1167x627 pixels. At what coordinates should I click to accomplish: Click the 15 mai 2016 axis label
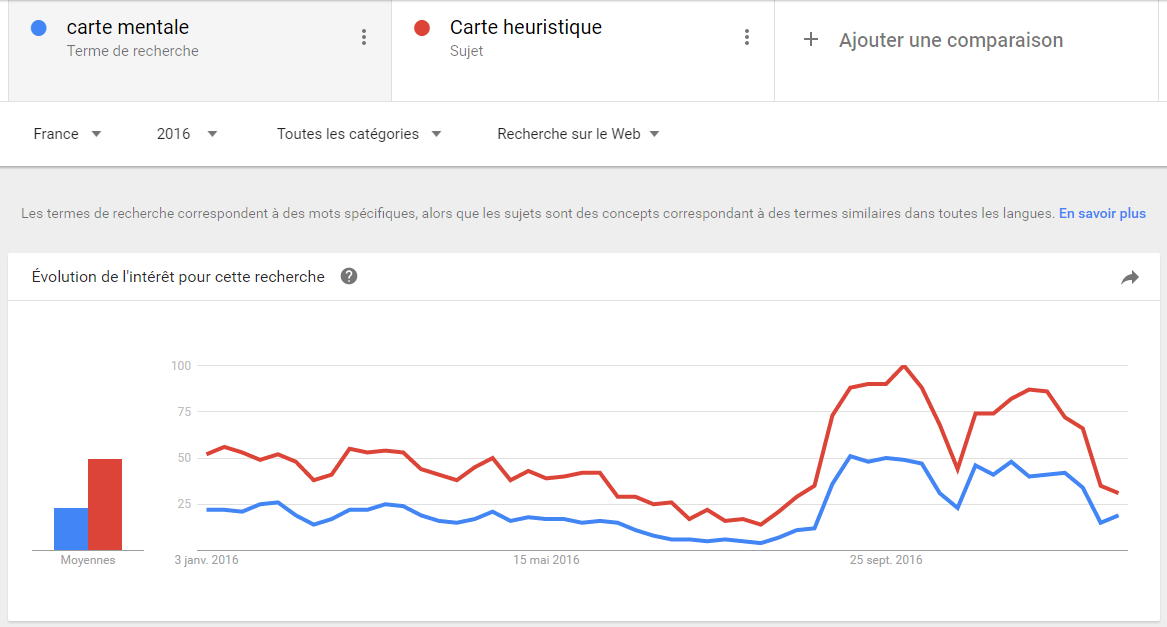click(547, 560)
